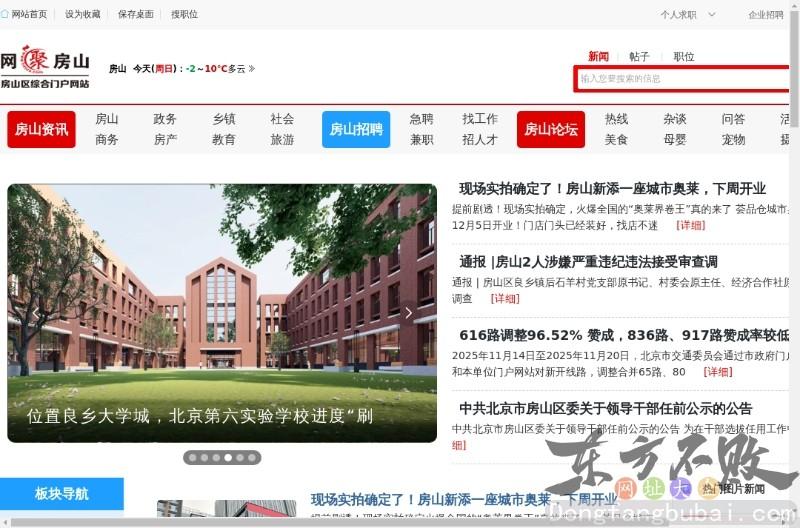Image resolution: width=800 pixels, height=528 pixels.
Task: Open the blue 现场实拍确定了 article title below
Action: (x=464, y=499)
